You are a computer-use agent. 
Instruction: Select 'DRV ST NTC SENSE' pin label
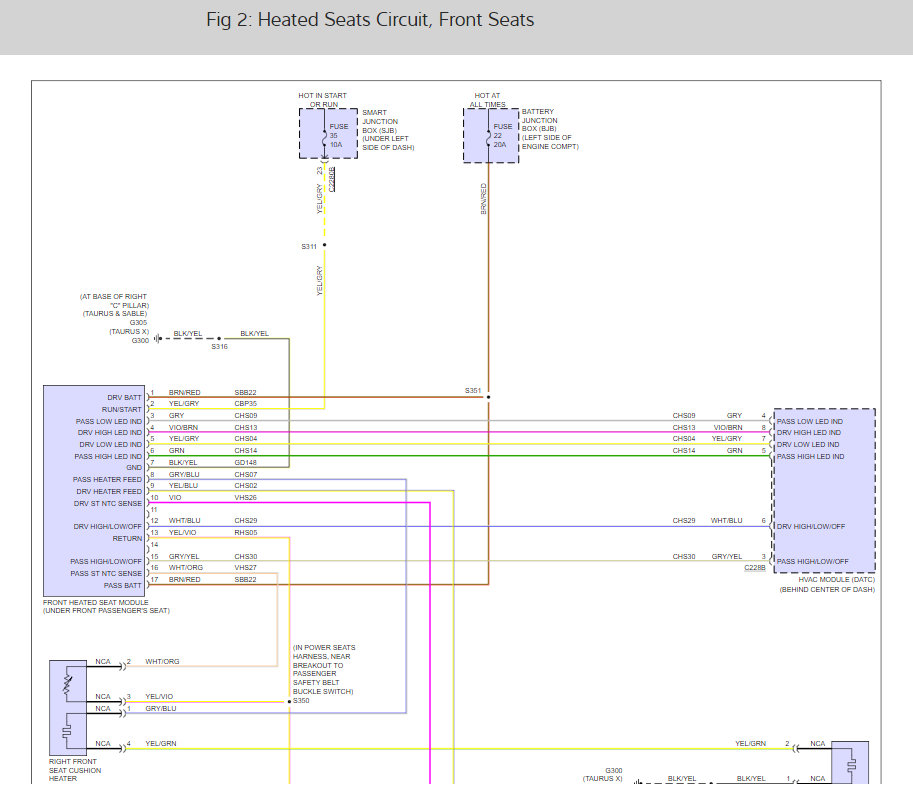[x=108, y=503]
